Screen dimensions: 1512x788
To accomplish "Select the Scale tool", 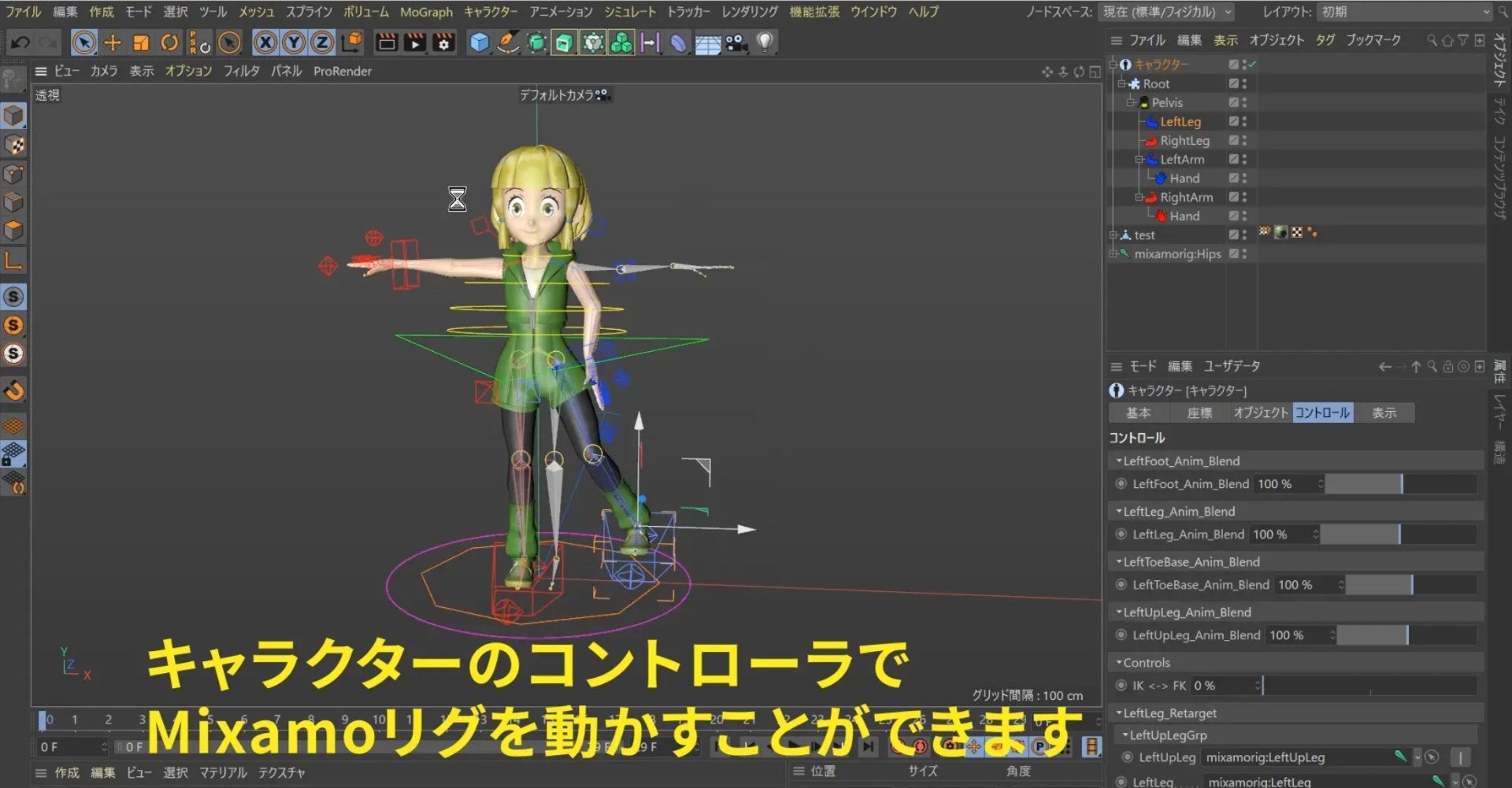I will coord(141,43).
